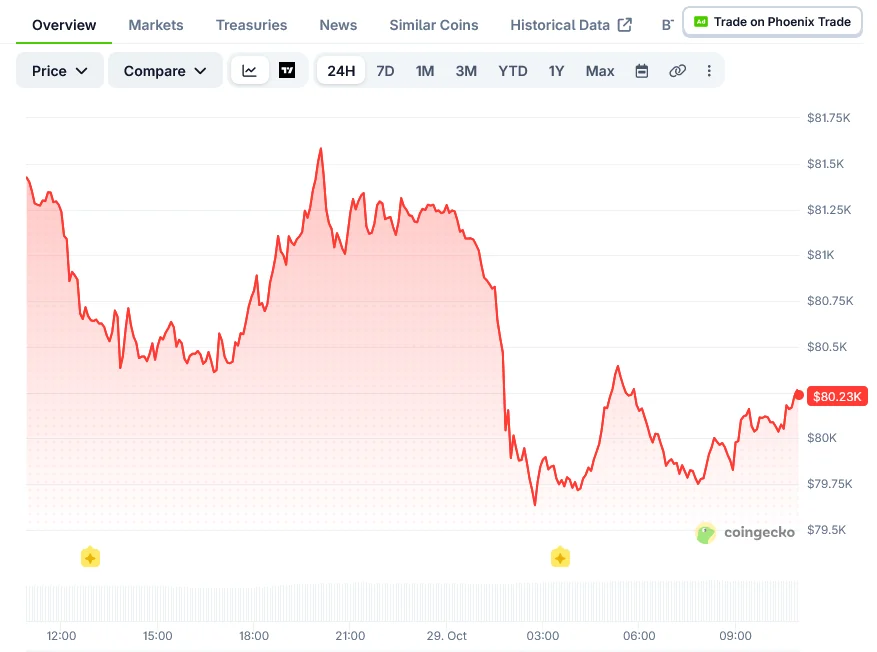Expand the Price dropdown
The image size is (877, 652).
60,71
